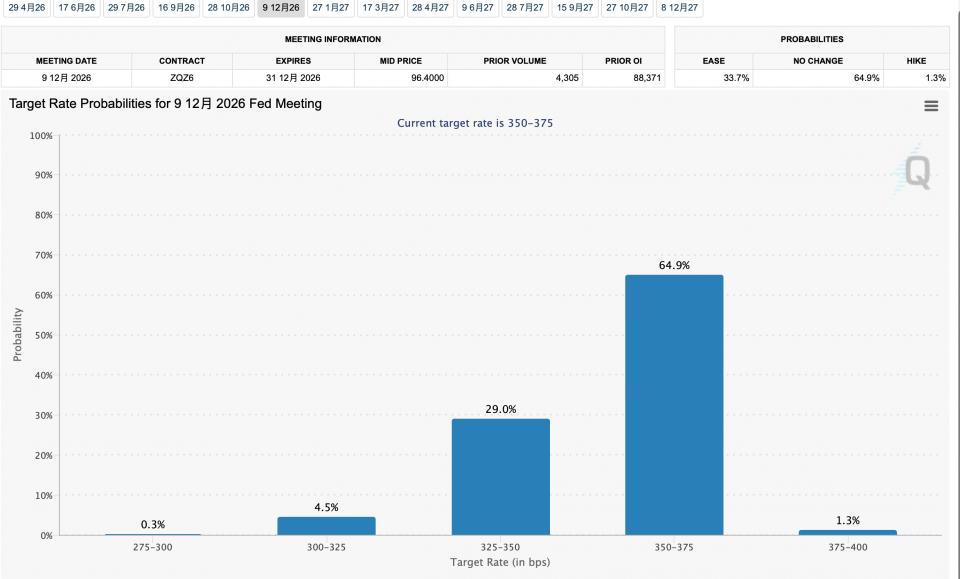The image size is (960, 579).
Task: Click the small 375-400 probability bar
Action: coord(847,532)
